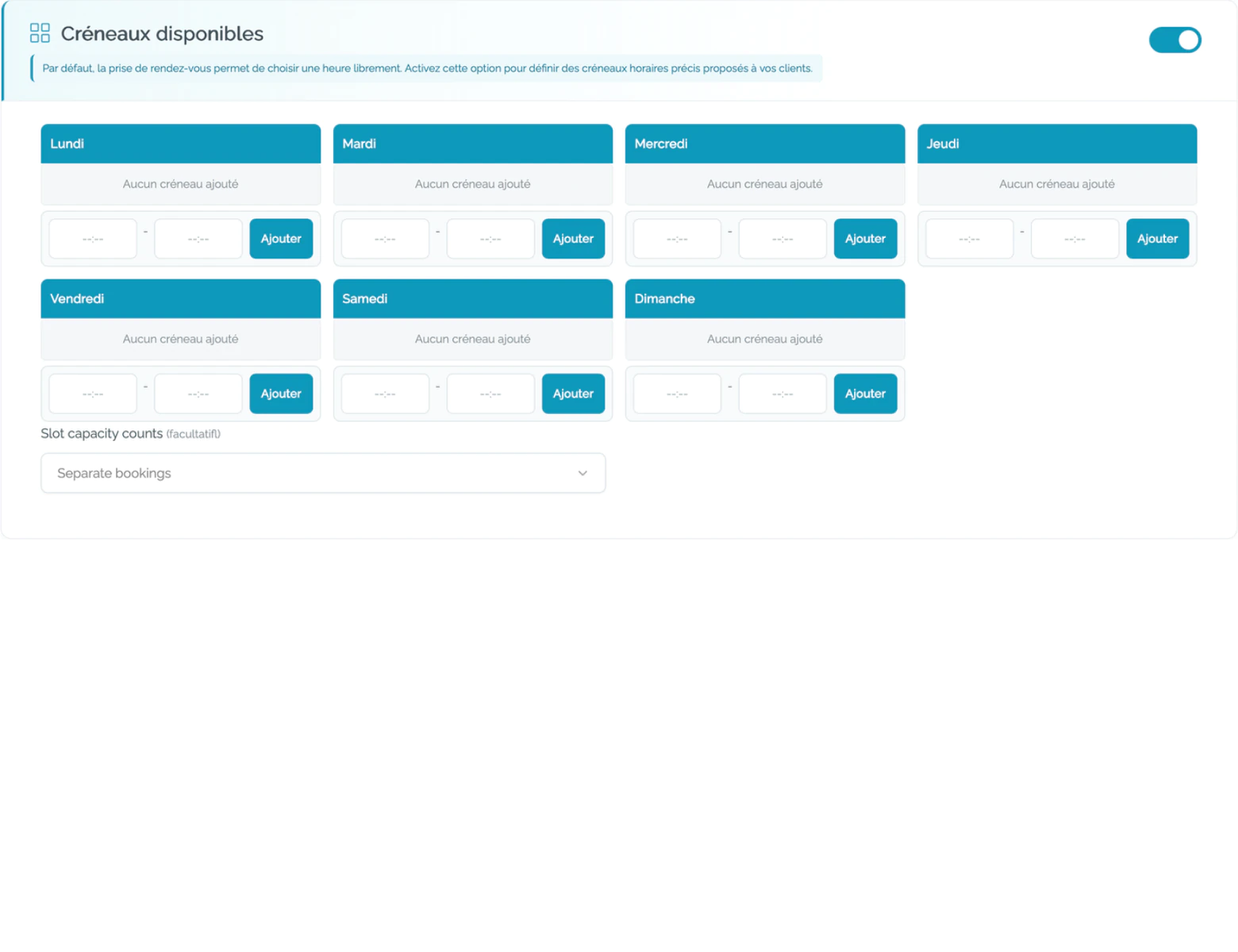Click the Samedi end time input
Image resolution: width=1238 pixels, height=952 pixels.
(490, 393)
